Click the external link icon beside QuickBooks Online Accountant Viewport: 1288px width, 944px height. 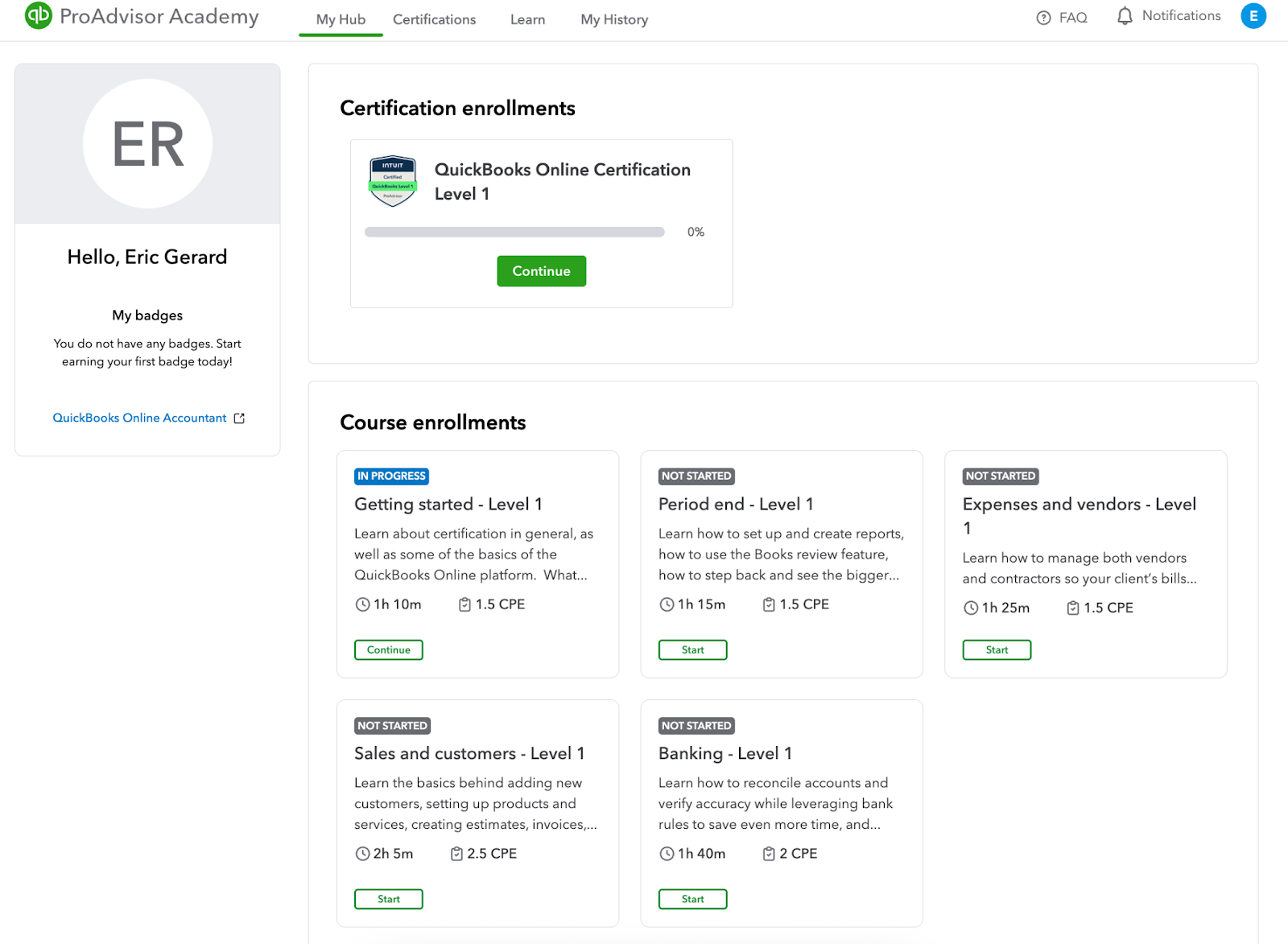coord(238,418)
